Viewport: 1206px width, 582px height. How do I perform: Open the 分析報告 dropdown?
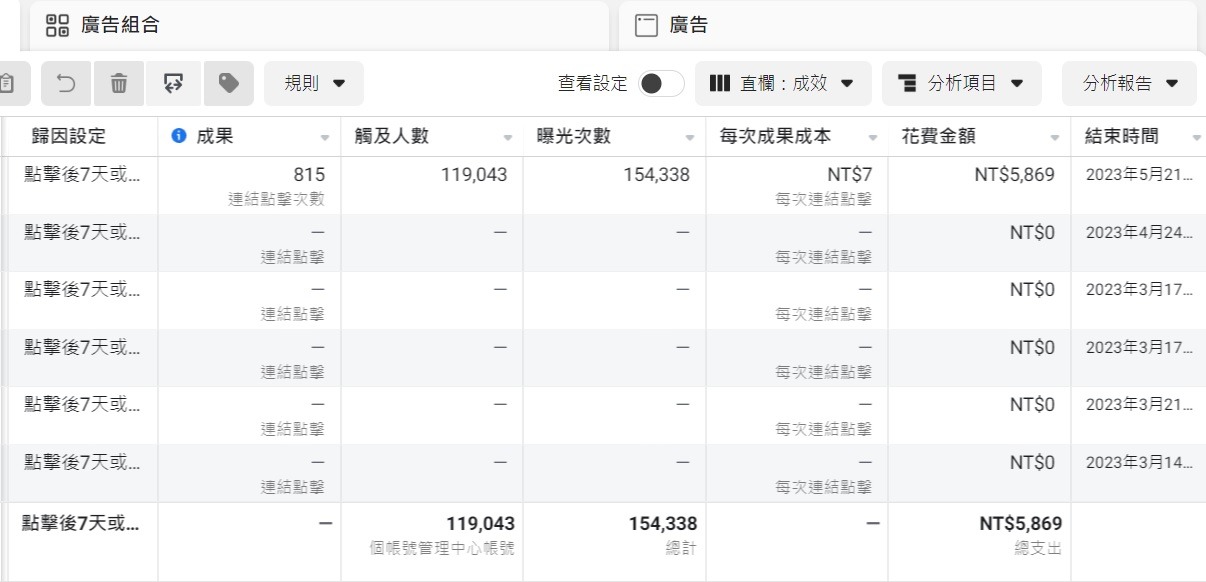[1128, 83]
